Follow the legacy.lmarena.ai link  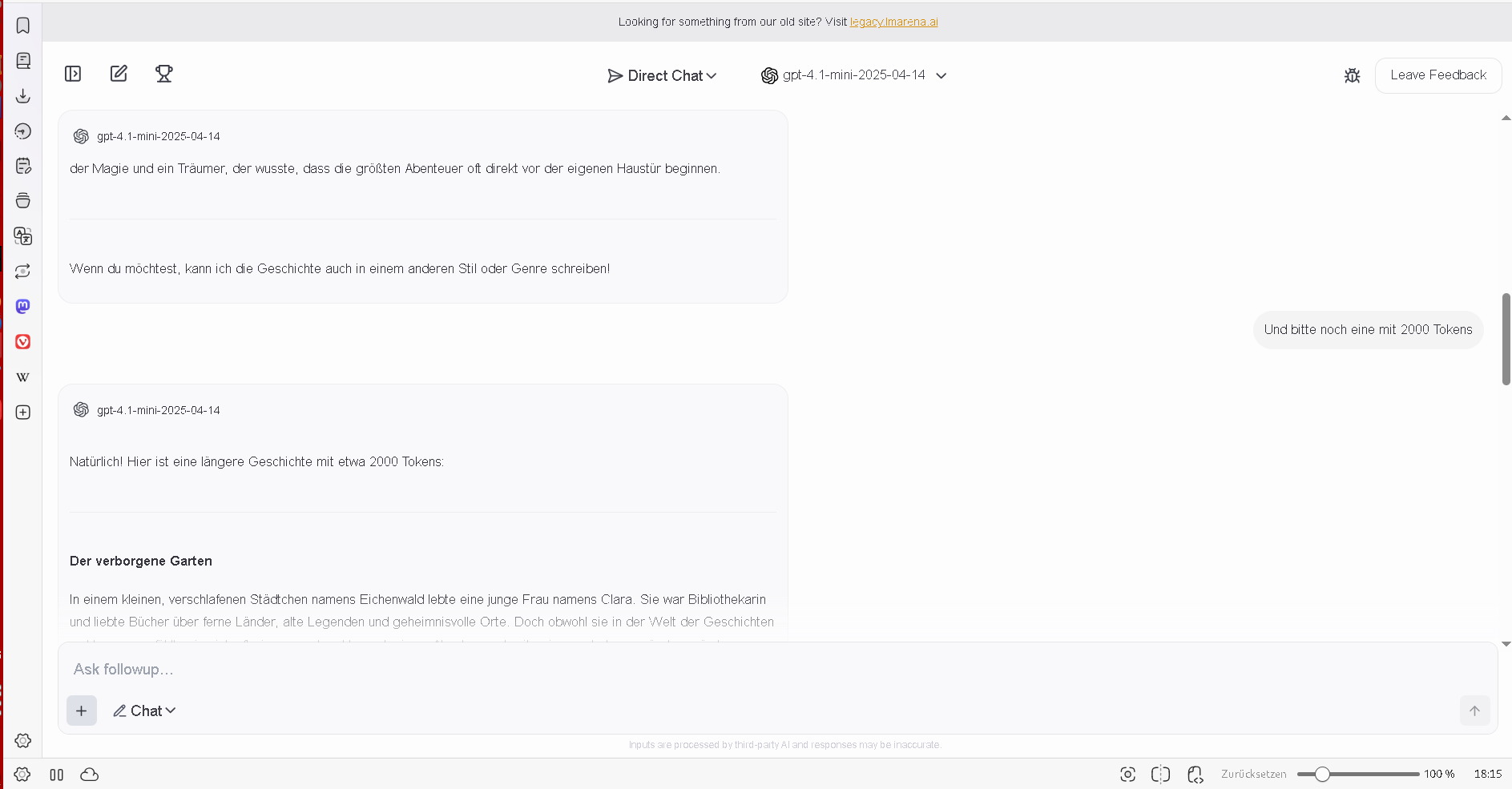pyautogui.click(x=893, y=22)
